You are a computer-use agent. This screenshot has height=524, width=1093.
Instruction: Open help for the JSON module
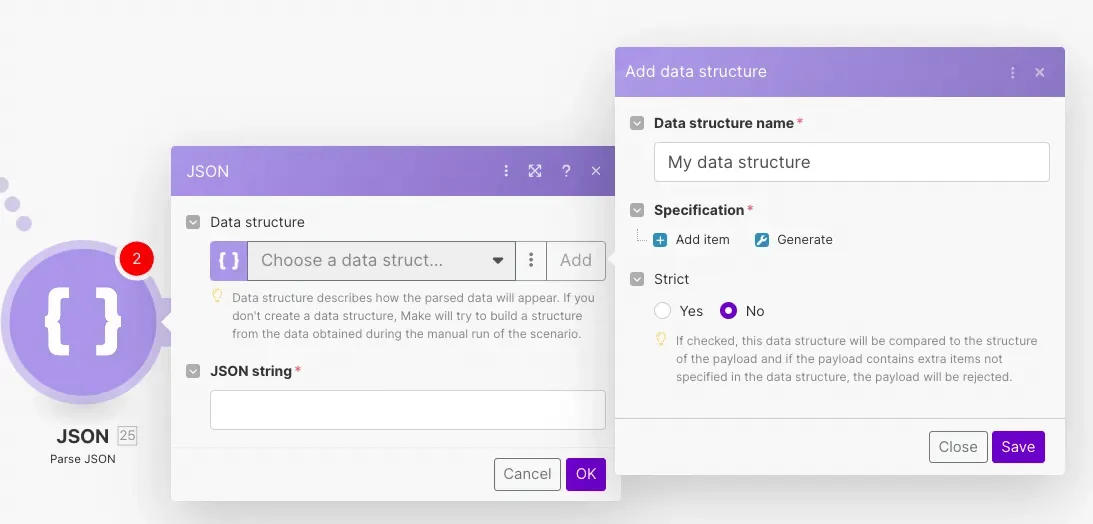pyautogui.click(x=566, y=171)
